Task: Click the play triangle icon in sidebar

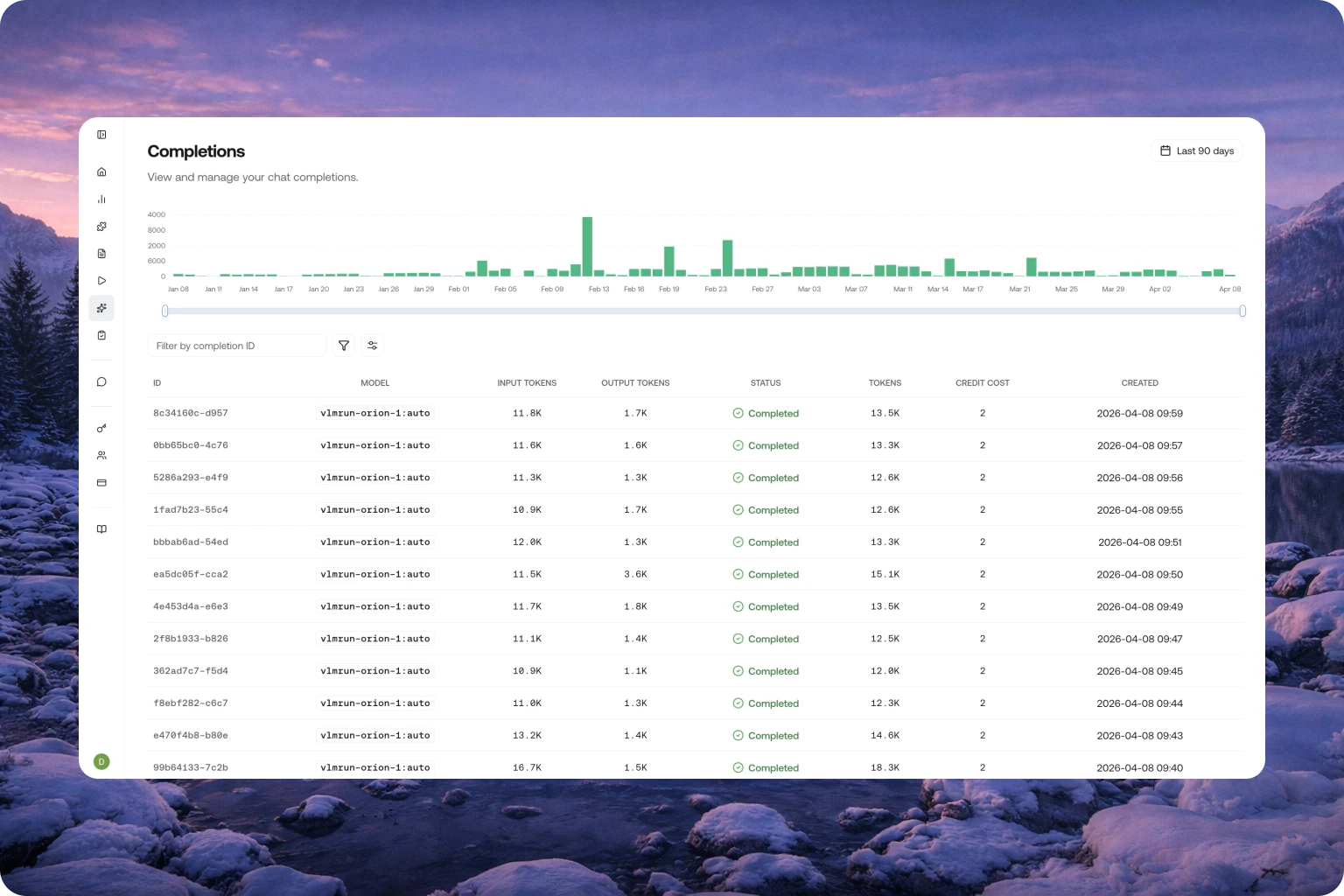Action: point(101,281)
